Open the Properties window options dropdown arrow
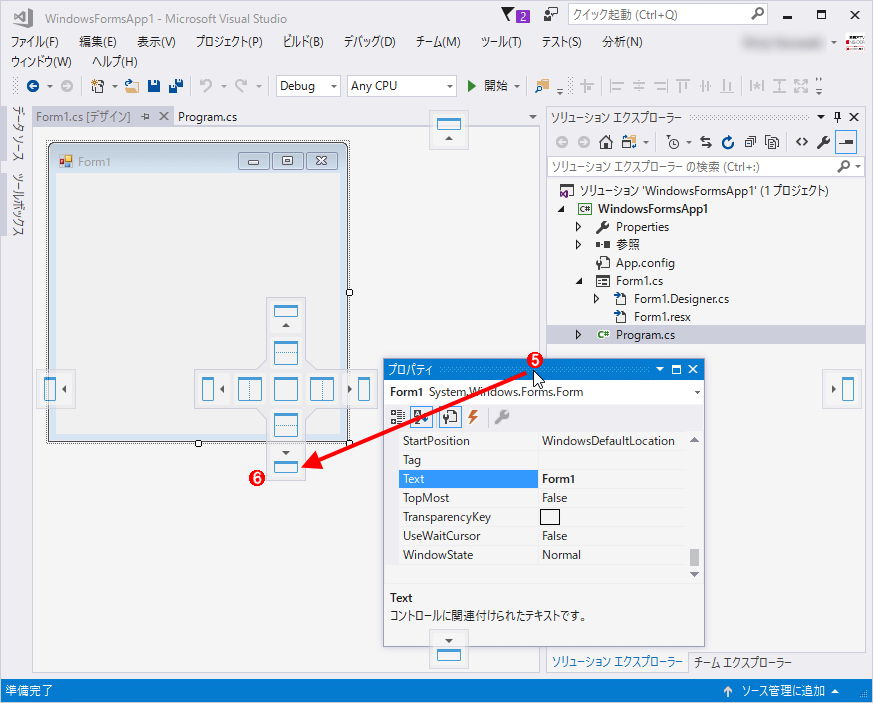Viewport: 873px width, 703px height. tap(660, 370)
